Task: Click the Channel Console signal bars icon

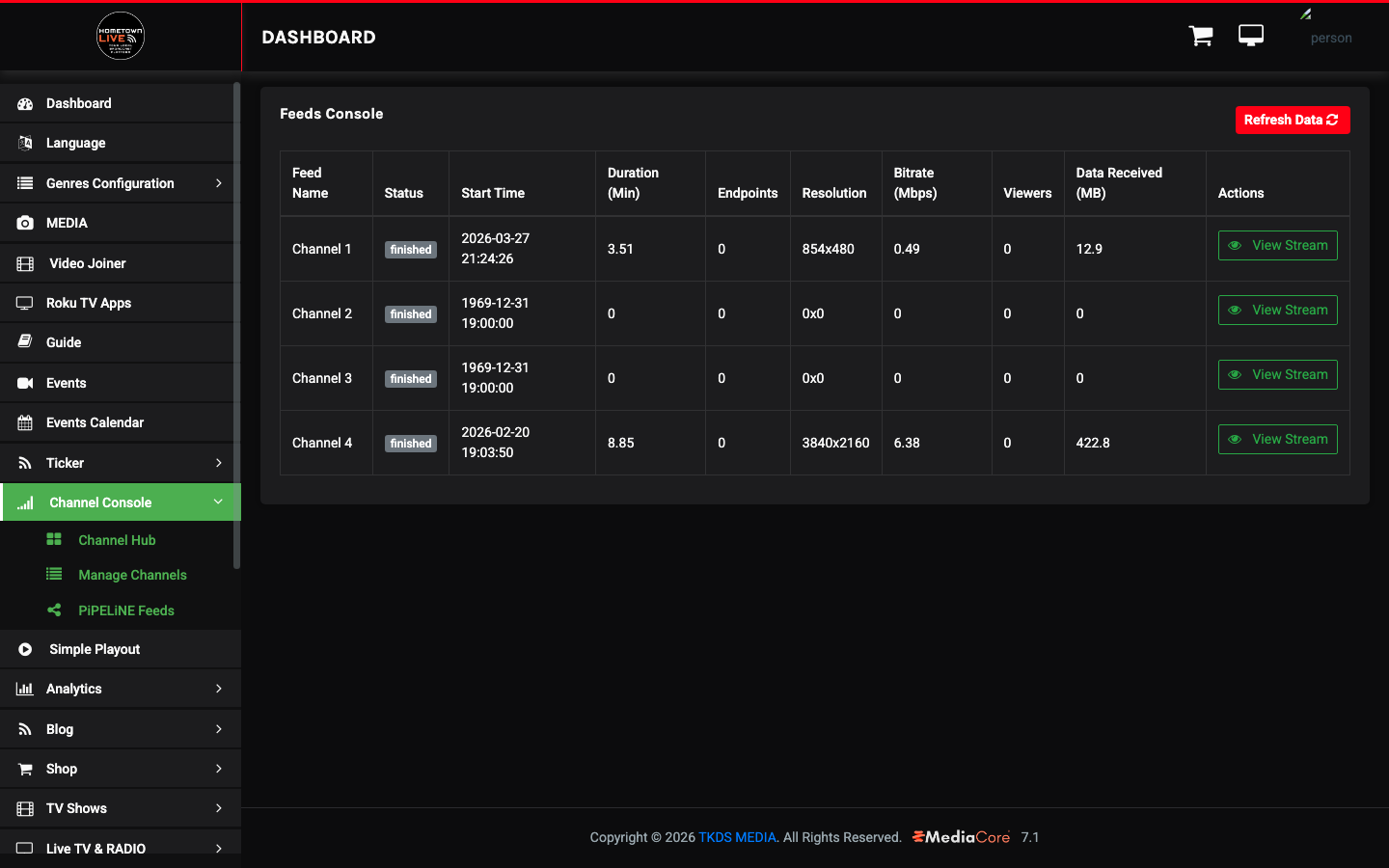Action: (25, 502)
